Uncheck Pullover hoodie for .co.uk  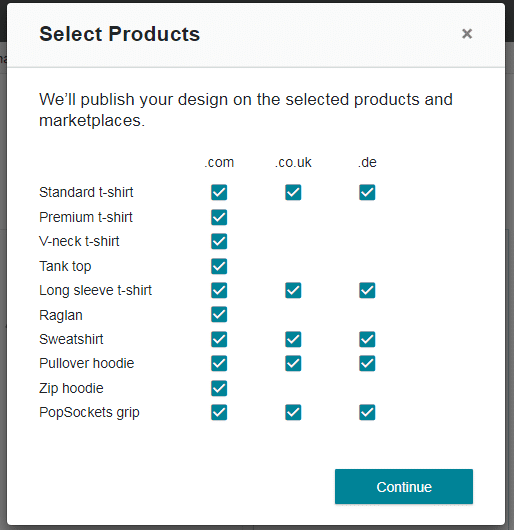293,363
